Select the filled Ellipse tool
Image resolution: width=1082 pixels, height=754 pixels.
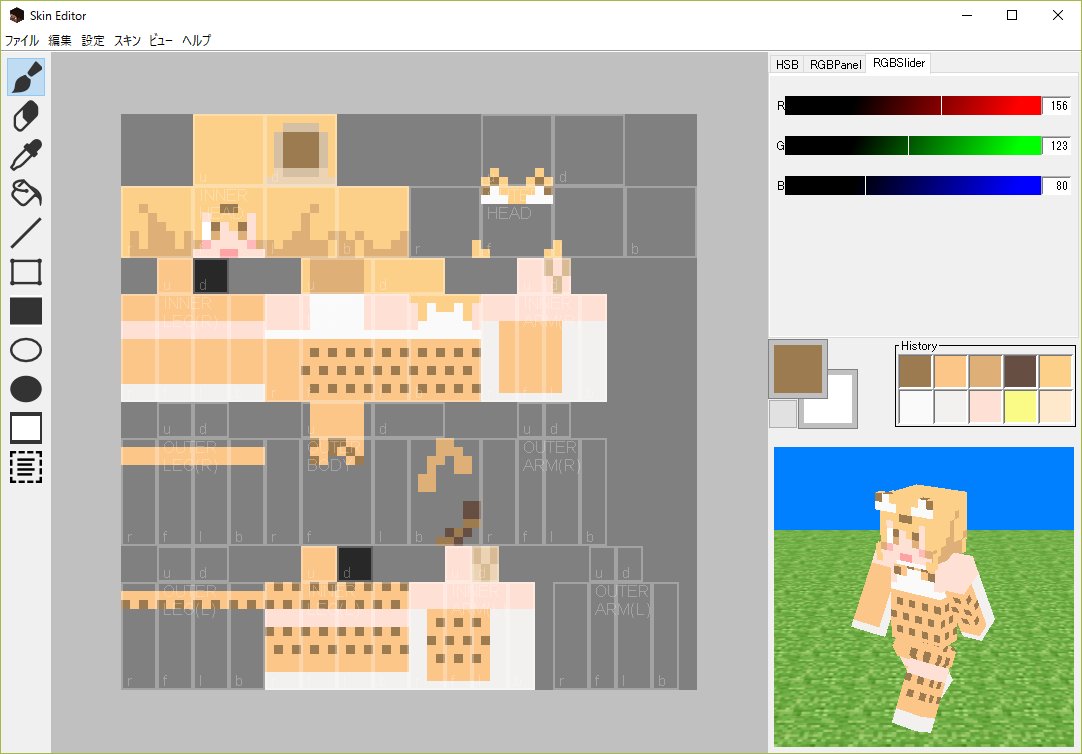click(25, 388)
